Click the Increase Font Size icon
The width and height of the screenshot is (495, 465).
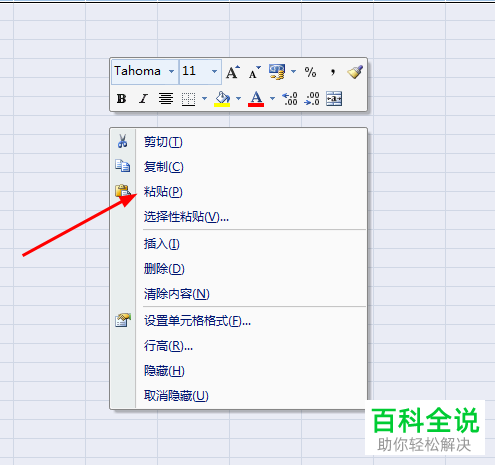pos(233,72)
